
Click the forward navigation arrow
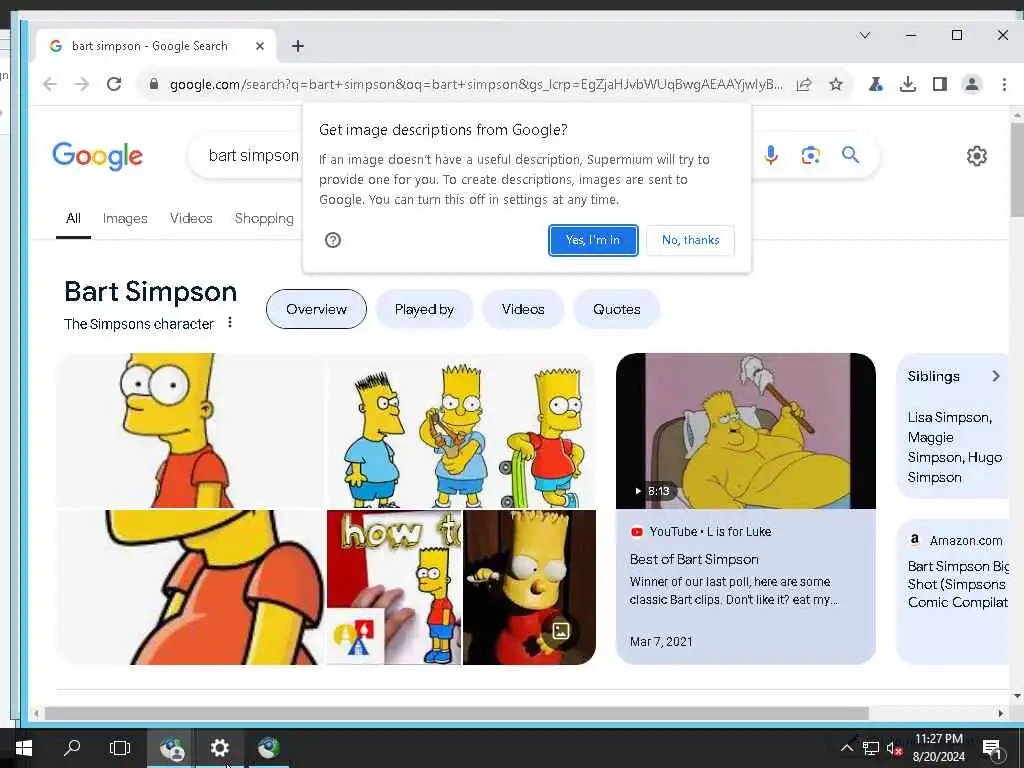[x=82, y=84]
